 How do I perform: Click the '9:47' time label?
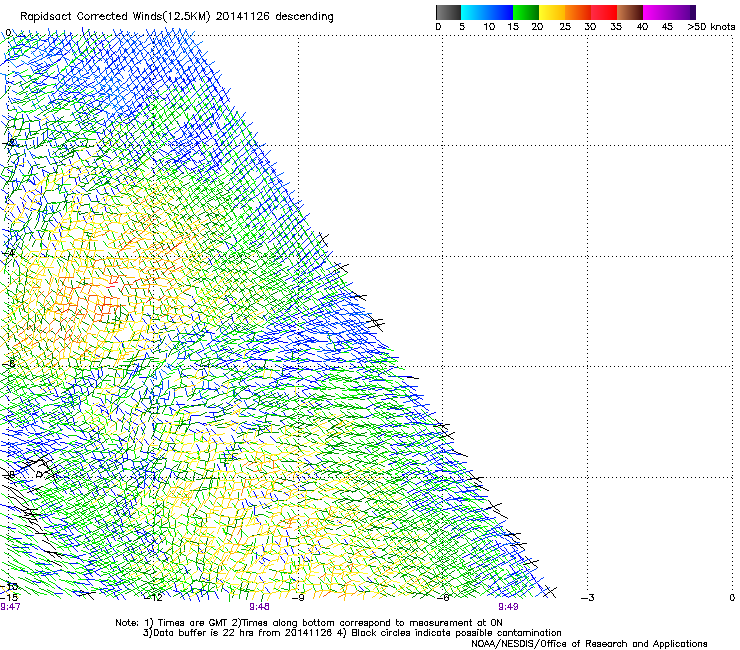[x=10, y=607]
